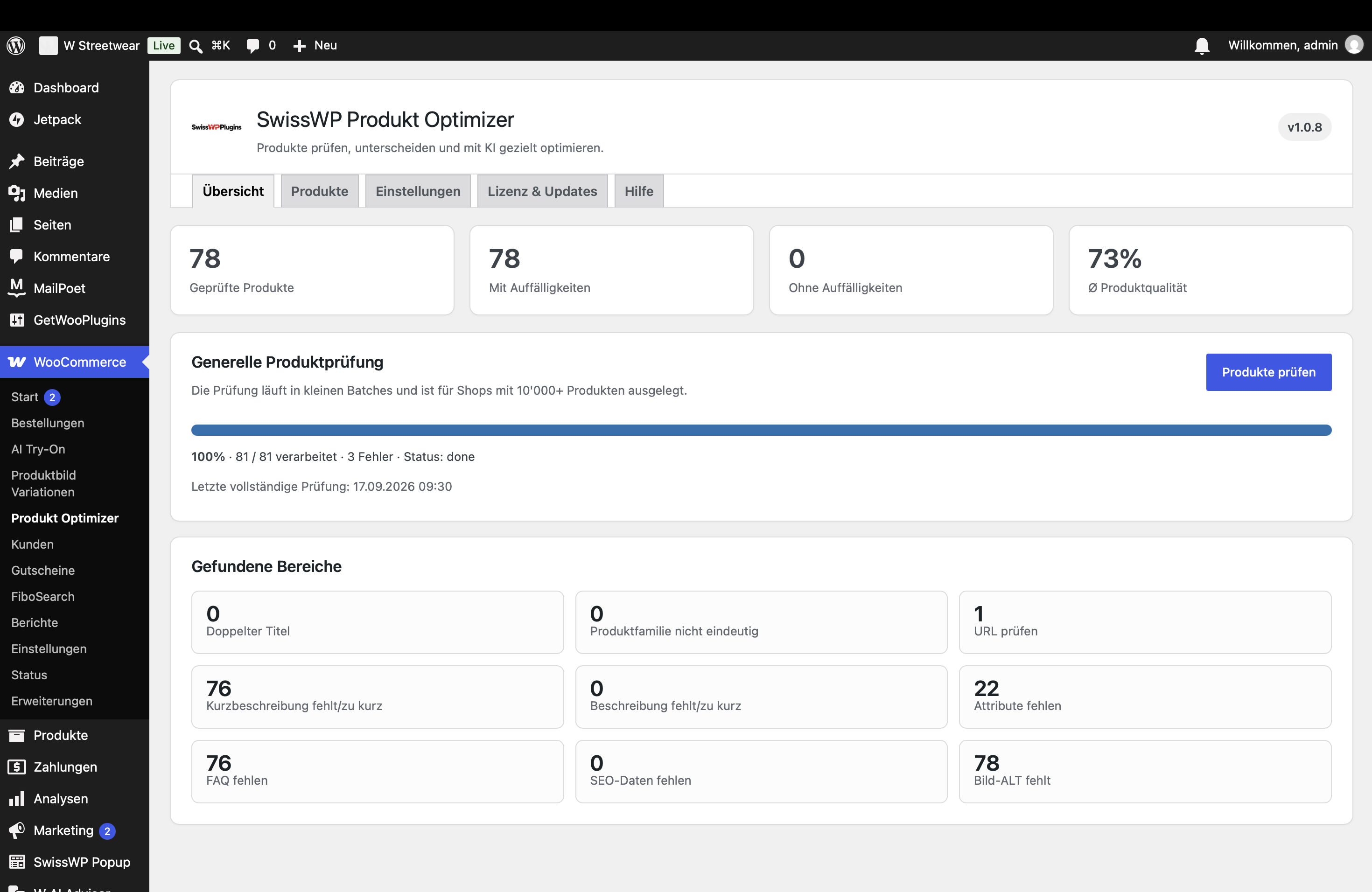The width and height of the screenshot is (1372, 892).
Task: Open the Einstellungen tab
Action: [x=418, y=191]
